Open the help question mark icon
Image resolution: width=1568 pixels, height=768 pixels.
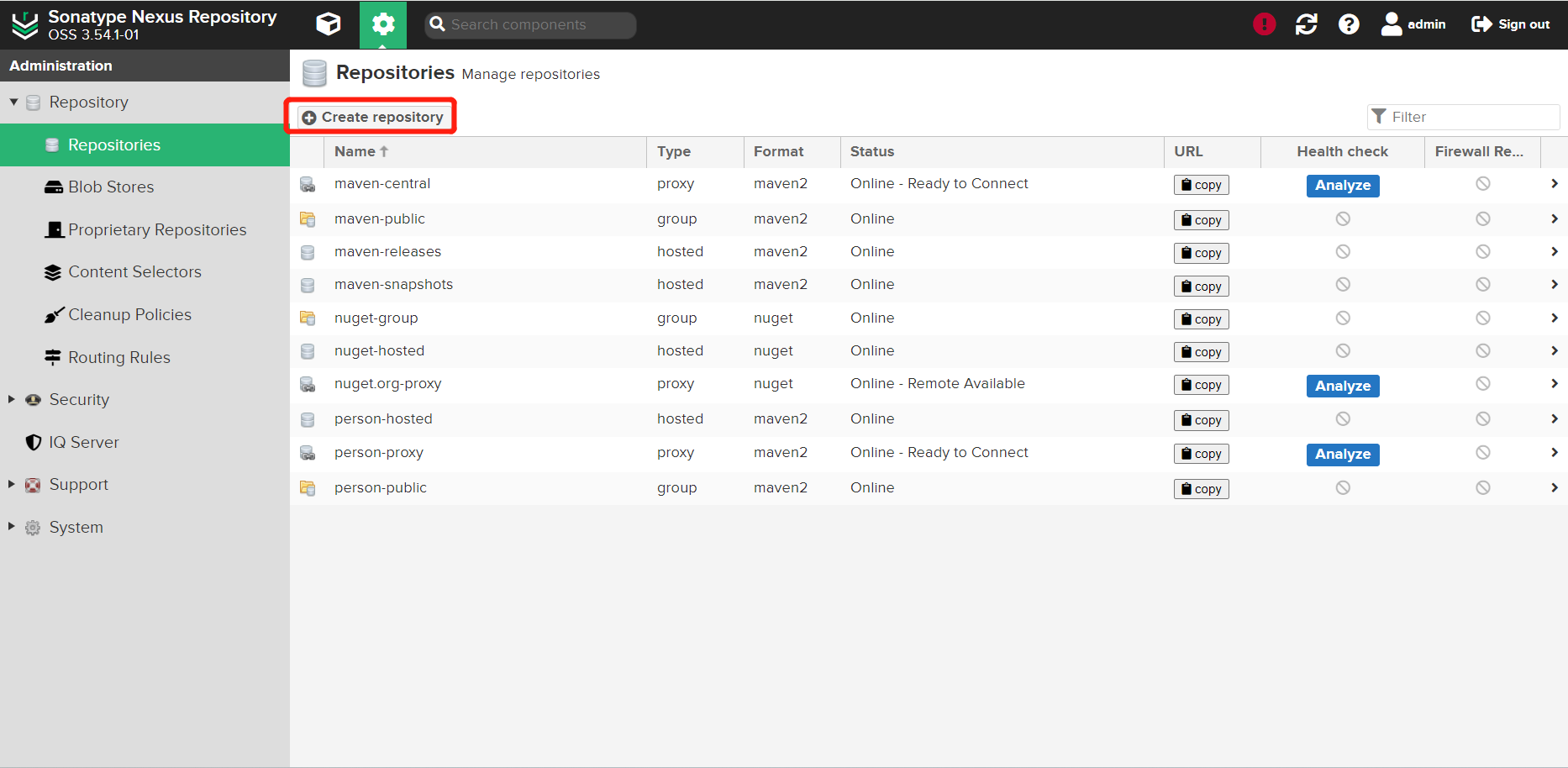coord(1349,24)
